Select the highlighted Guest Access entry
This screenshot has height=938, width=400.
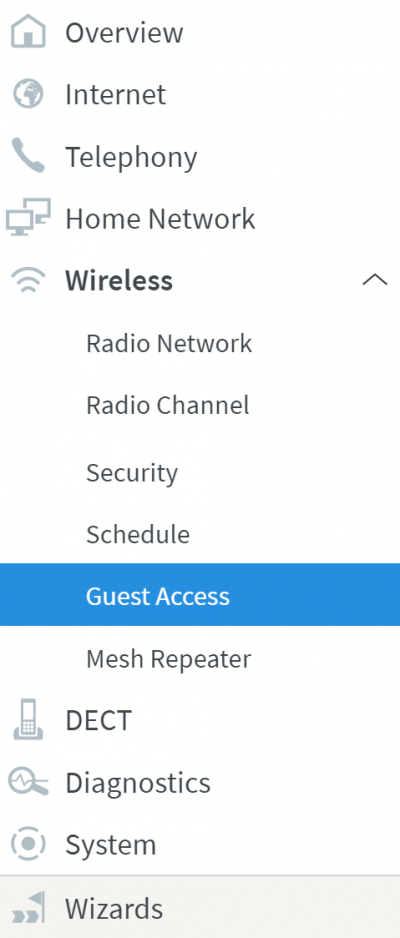pos(200,595)
